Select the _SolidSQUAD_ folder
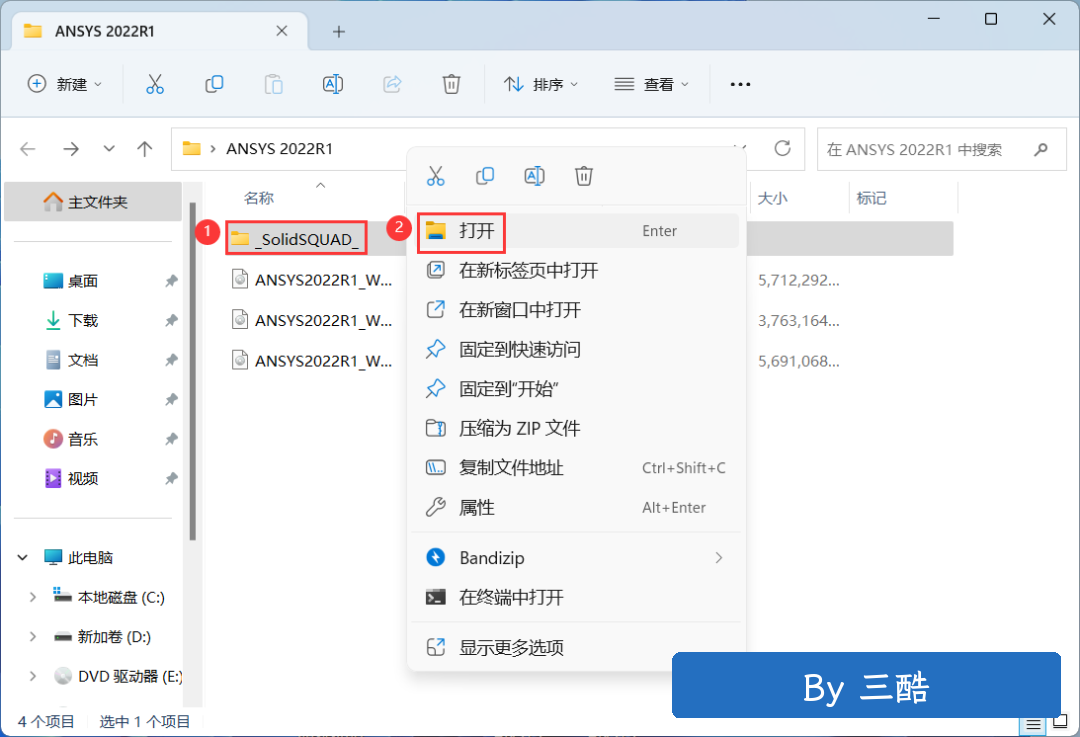The image size is (1080, 737). [x=296, y=239]
